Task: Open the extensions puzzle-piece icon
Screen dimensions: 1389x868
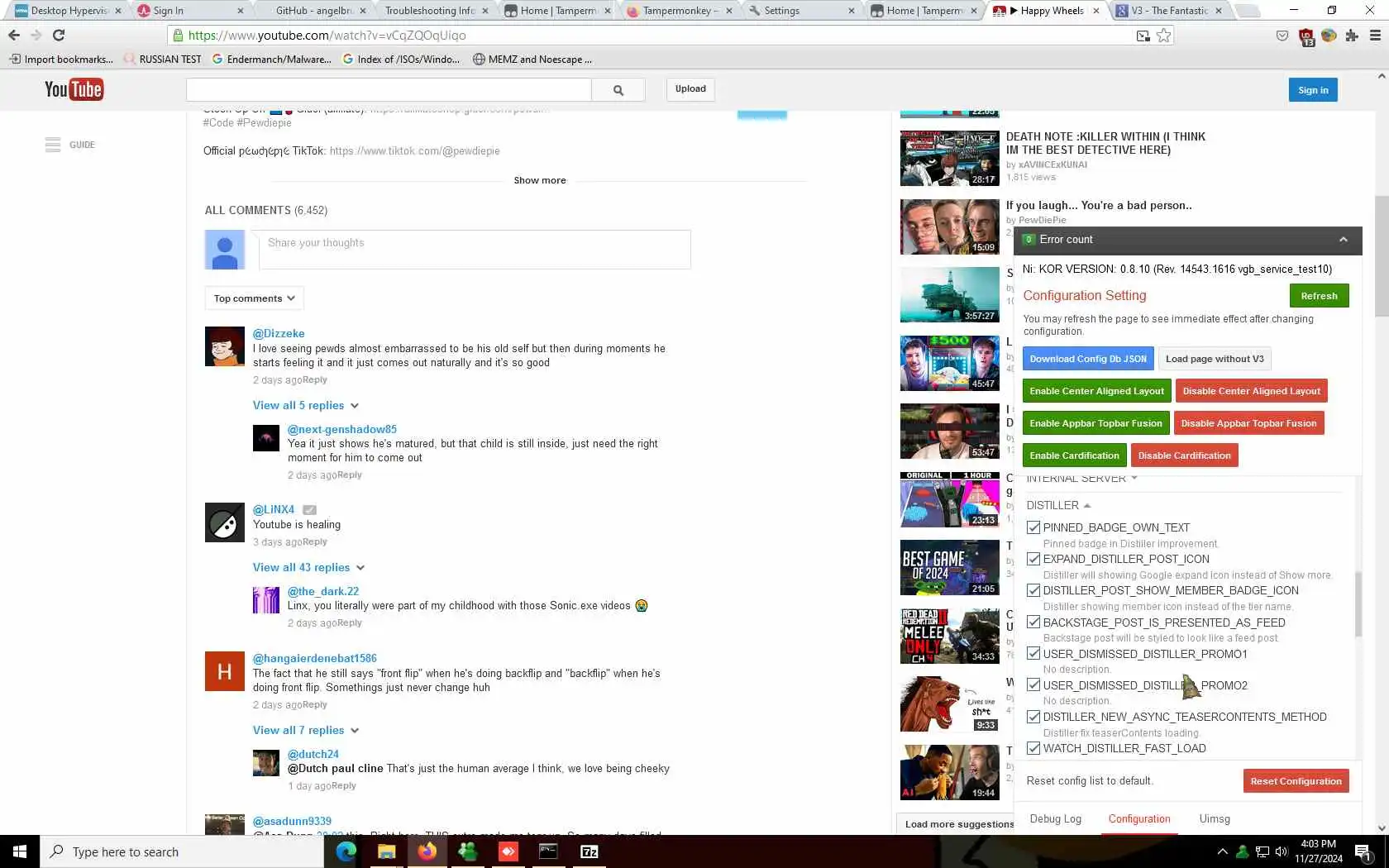Action: pyautogui.click(x=1352, y=36)
